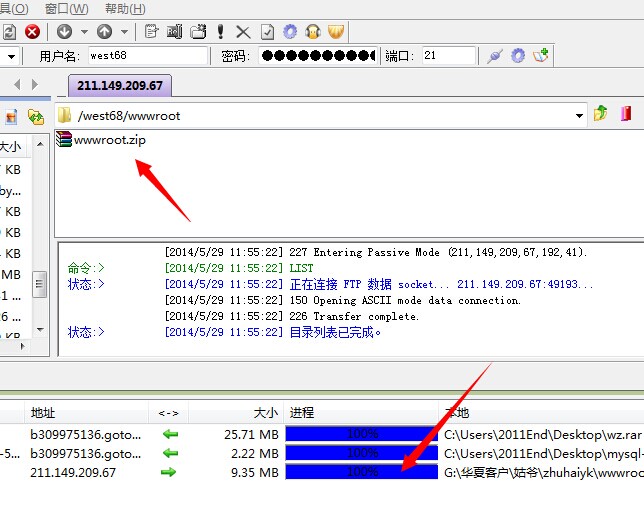Click the right tab navigation arrow
Viewport: 644px width, 531px height.
[x=35, y=85]
